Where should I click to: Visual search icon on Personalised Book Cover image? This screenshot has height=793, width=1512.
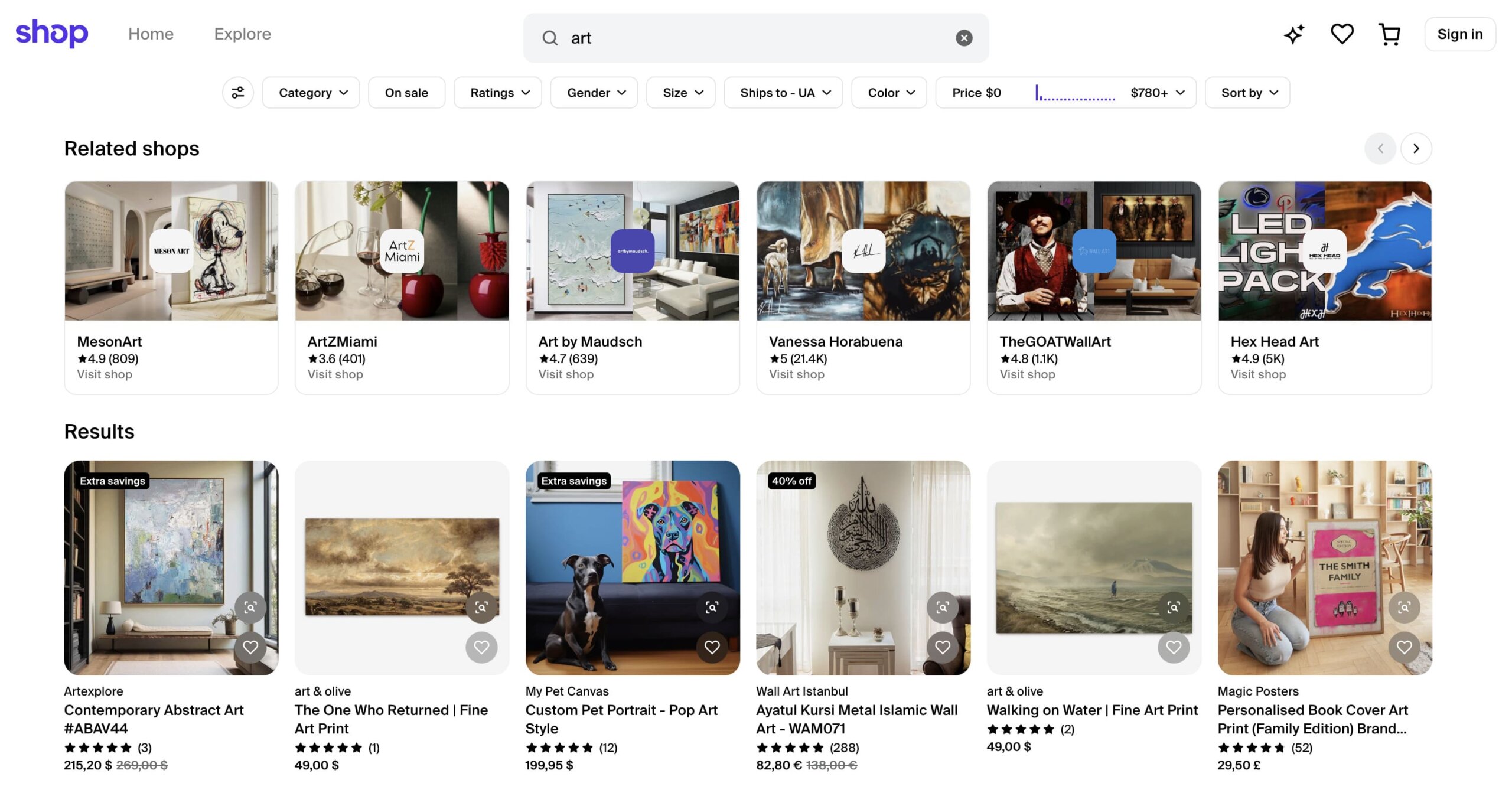tap(1404, 607)
